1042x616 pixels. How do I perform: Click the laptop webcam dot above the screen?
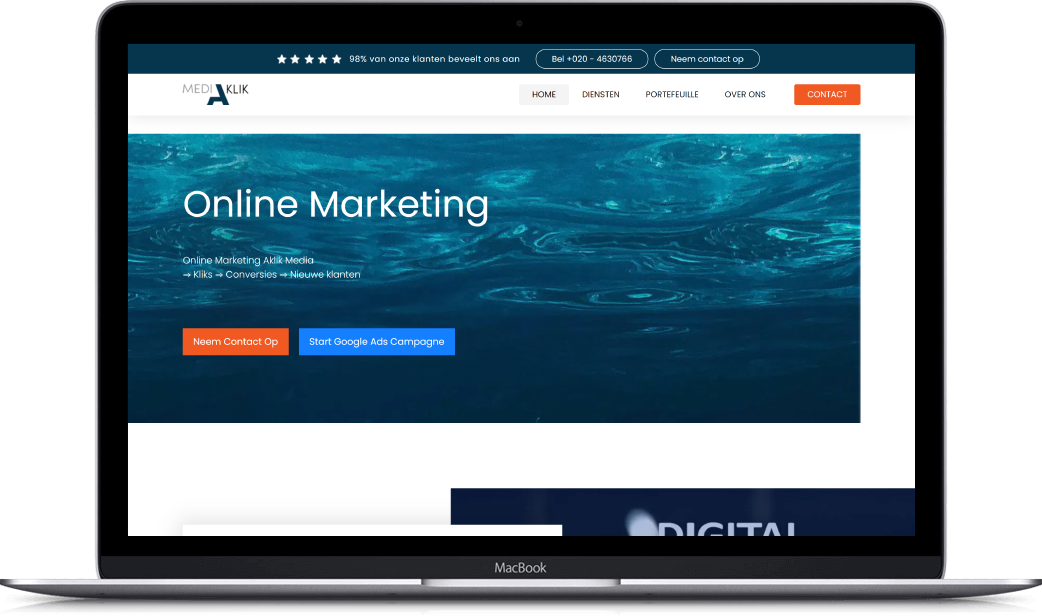[x=520, y=22]
